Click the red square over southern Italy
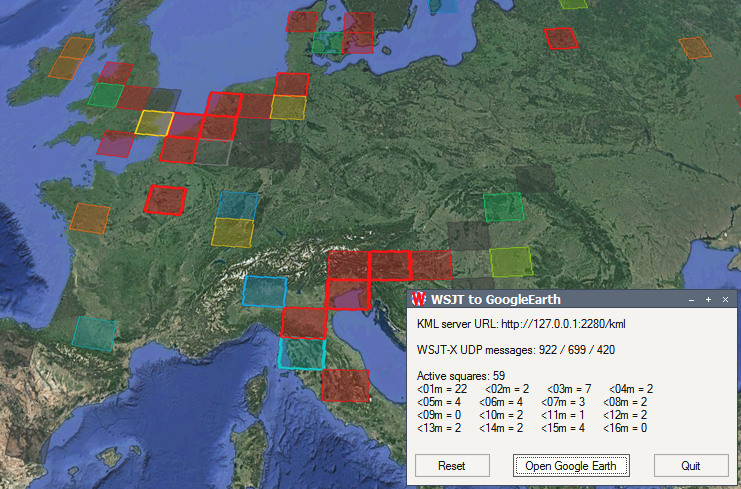Screen dimensions: 741x489 click(x=345, y=385)
